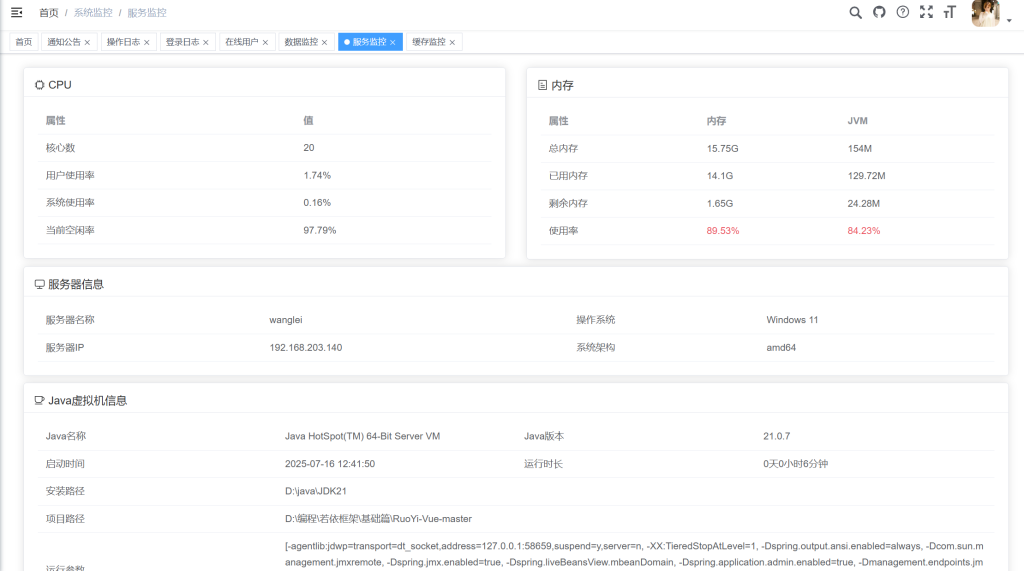The height and width of the screenshot is (571, 1024).
Task: Switch to the 数据监控 tab
Action: click(x=301, y=42)
